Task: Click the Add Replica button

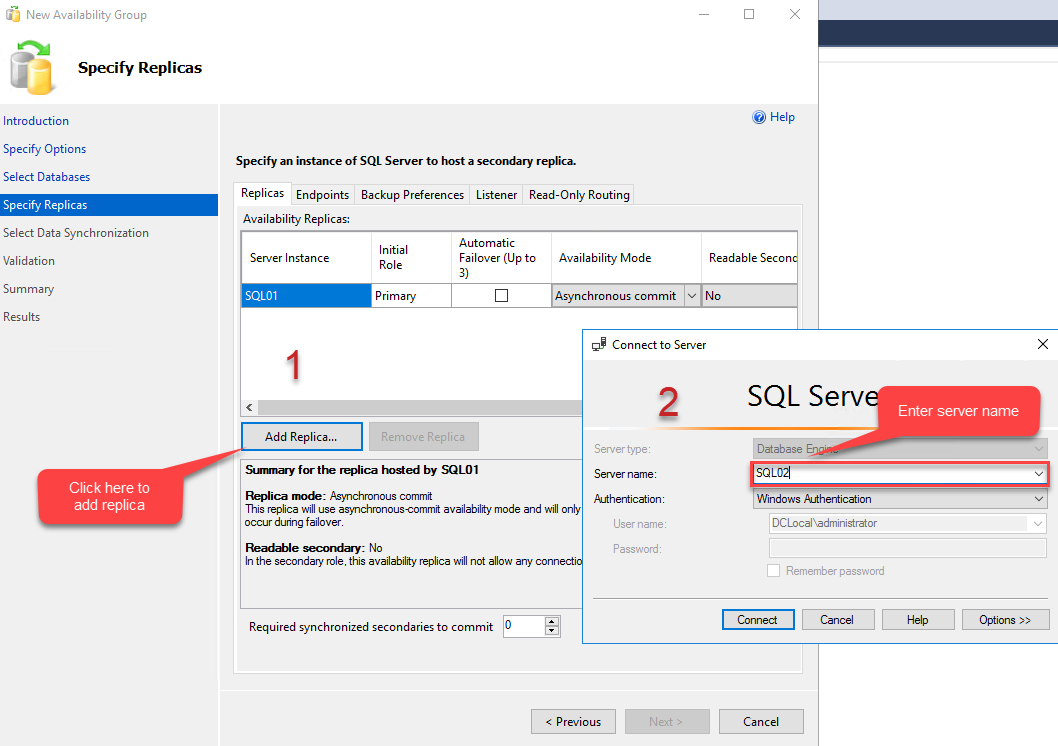Action: (x=301, y=436)
